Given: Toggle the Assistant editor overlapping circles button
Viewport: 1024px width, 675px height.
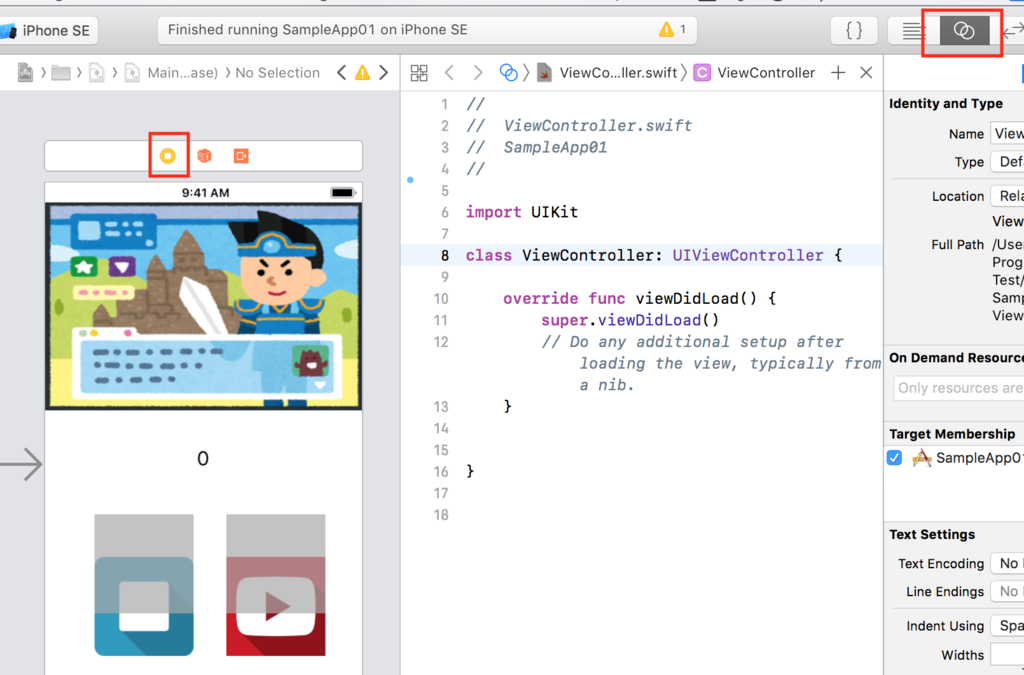Looking at the screenshot, I should pyautogui.click(x=964, y=31).
